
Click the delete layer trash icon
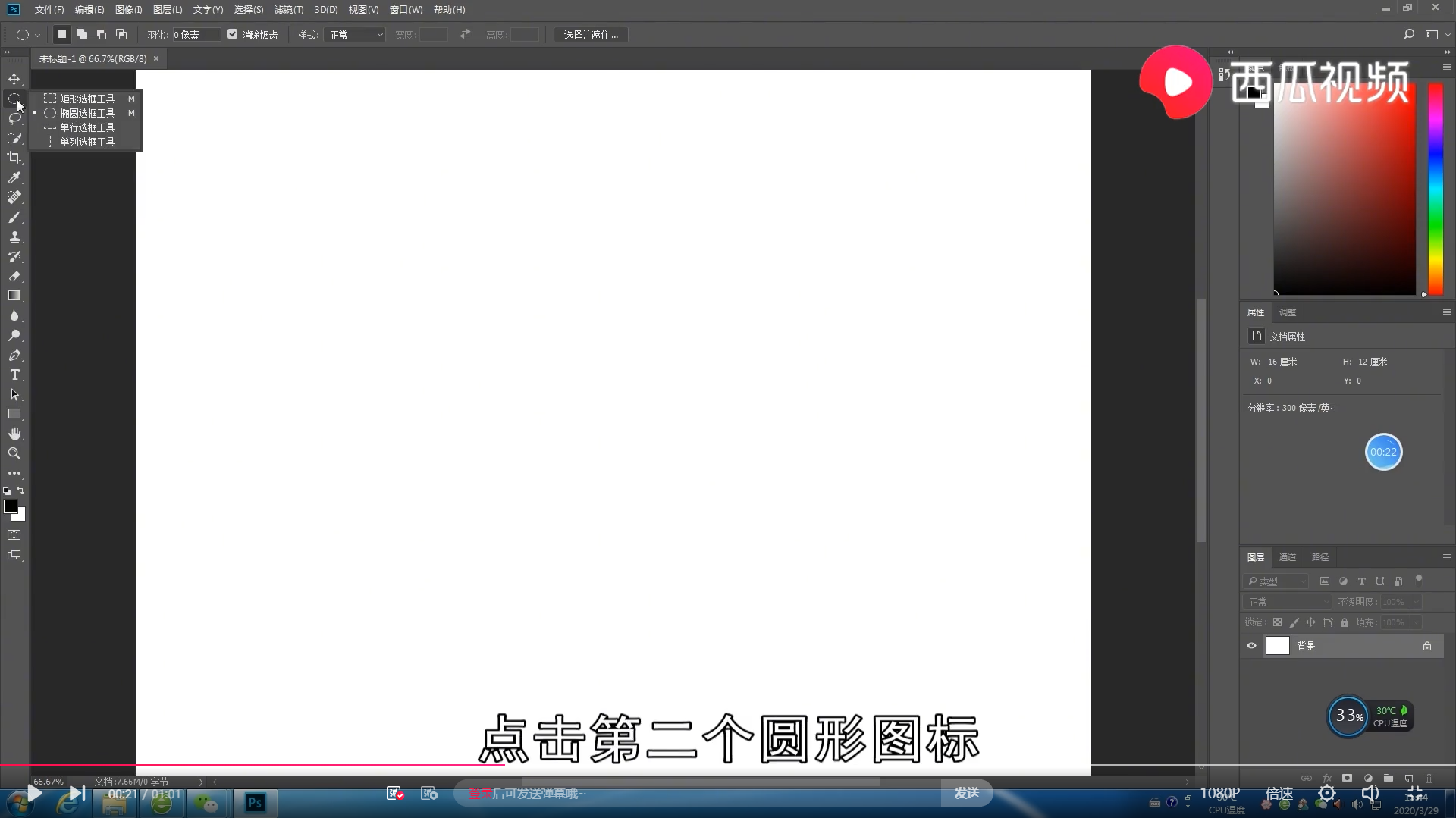pyautogui.click(x=1429, y=778)
